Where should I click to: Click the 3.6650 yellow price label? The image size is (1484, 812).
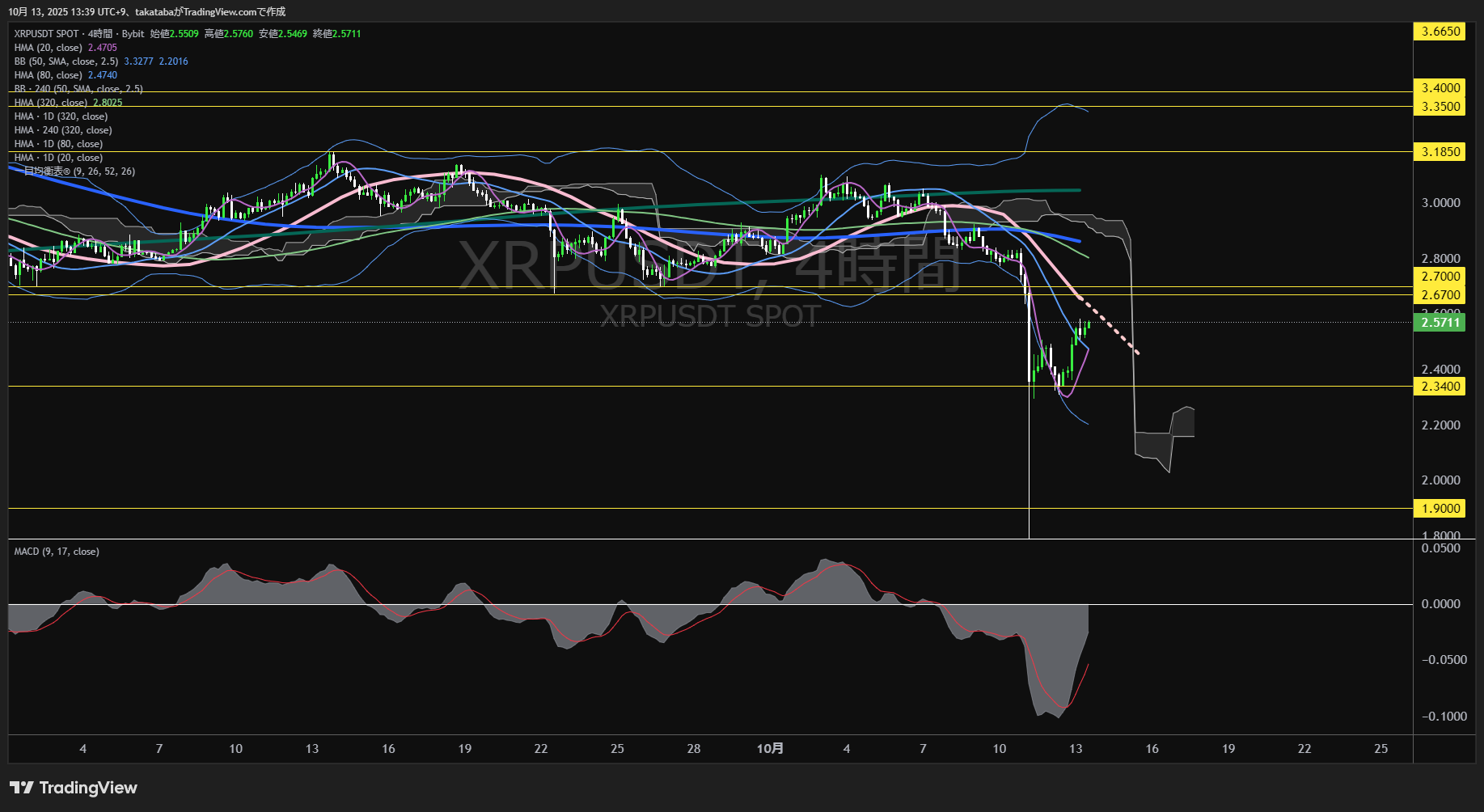coord(1440,32)
